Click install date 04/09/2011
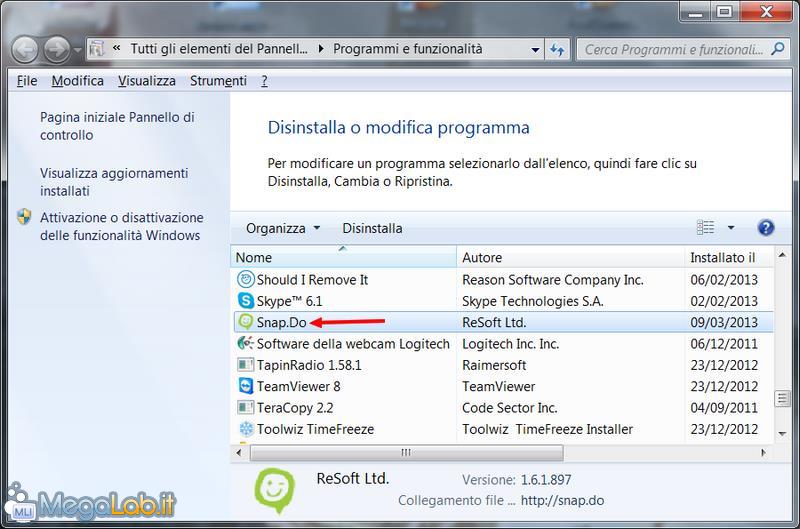 (724, 408)
